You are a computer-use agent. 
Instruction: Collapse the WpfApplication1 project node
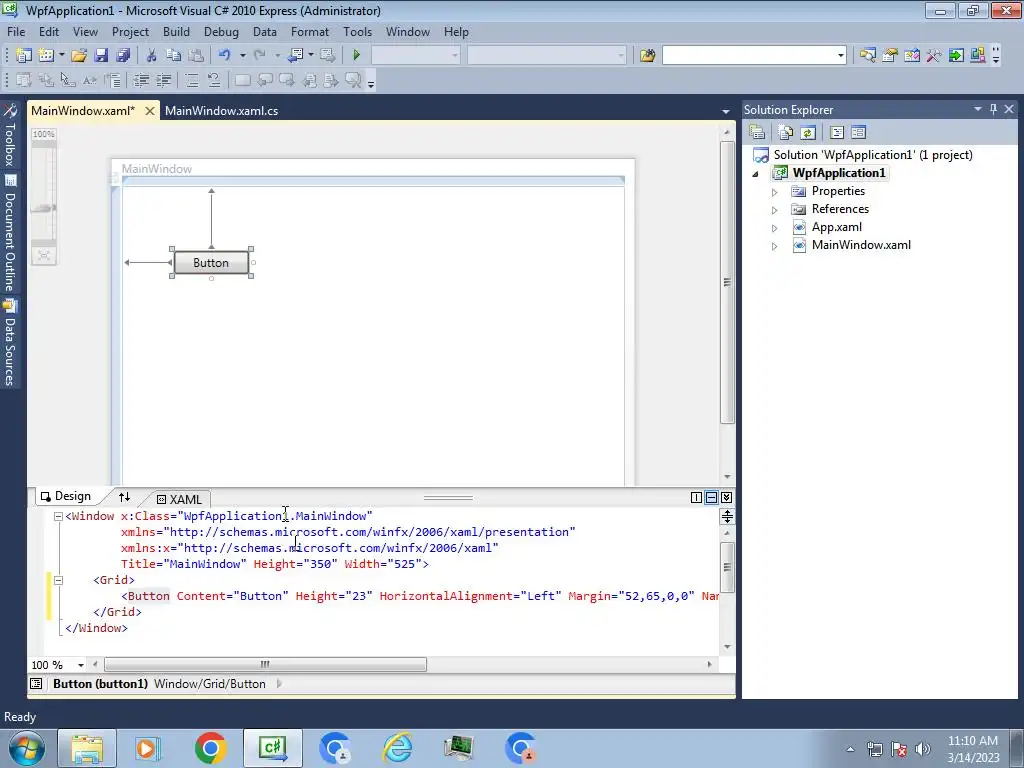click(x=756, y=174)
